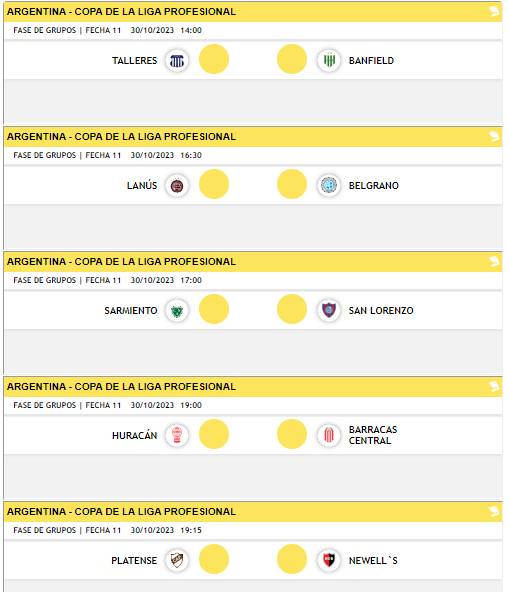Select the Lanús team badge
Screen dimensions: 508x592
click(x=177, y=185)
